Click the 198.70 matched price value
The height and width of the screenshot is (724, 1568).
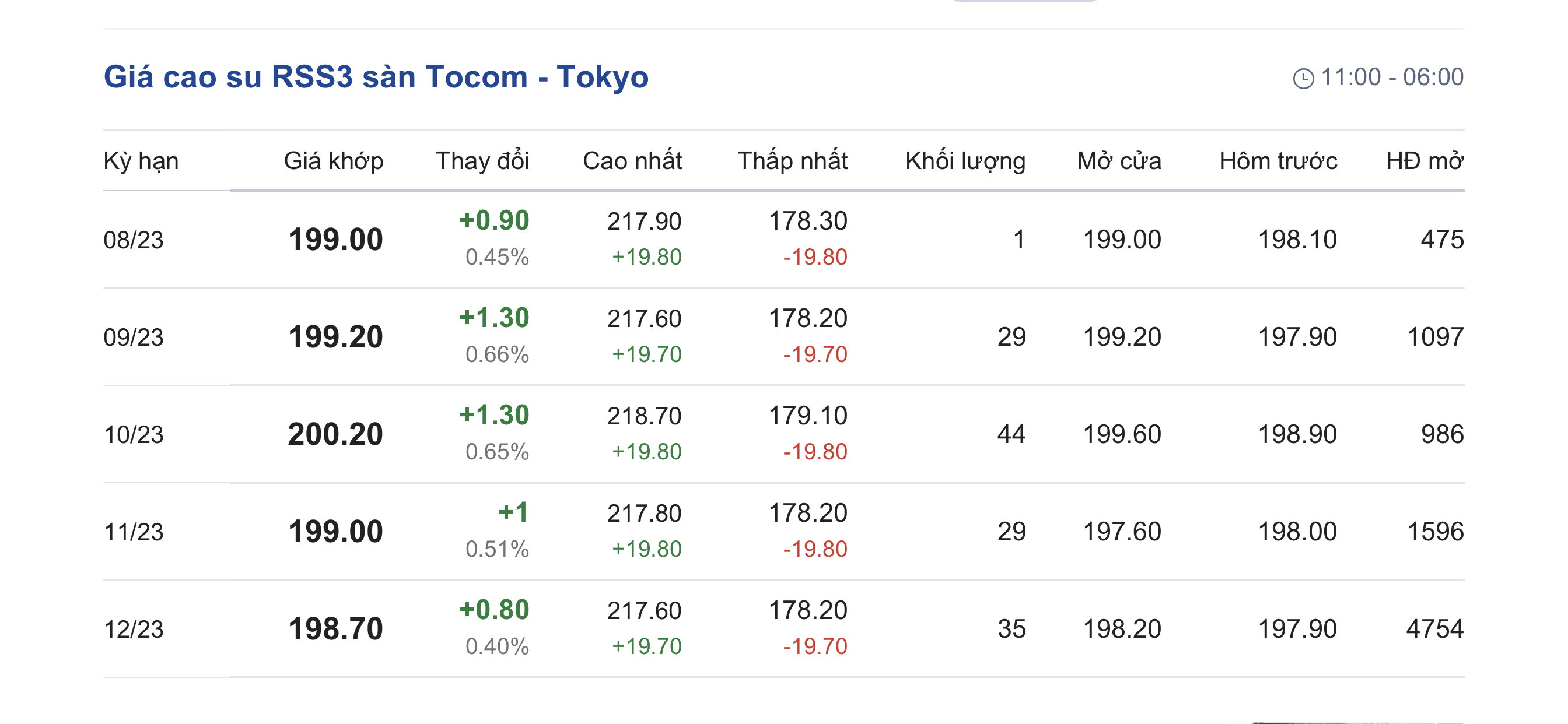coord(335,629)
